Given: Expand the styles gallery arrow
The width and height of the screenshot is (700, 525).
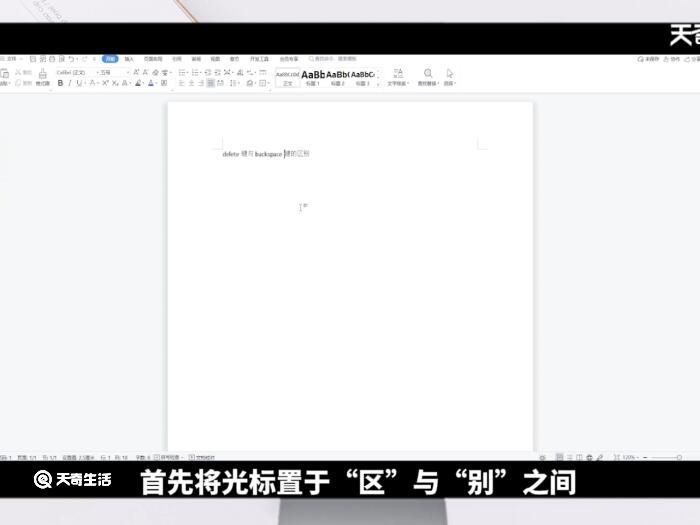Looking at the screenshot, I should click(379, 83).
